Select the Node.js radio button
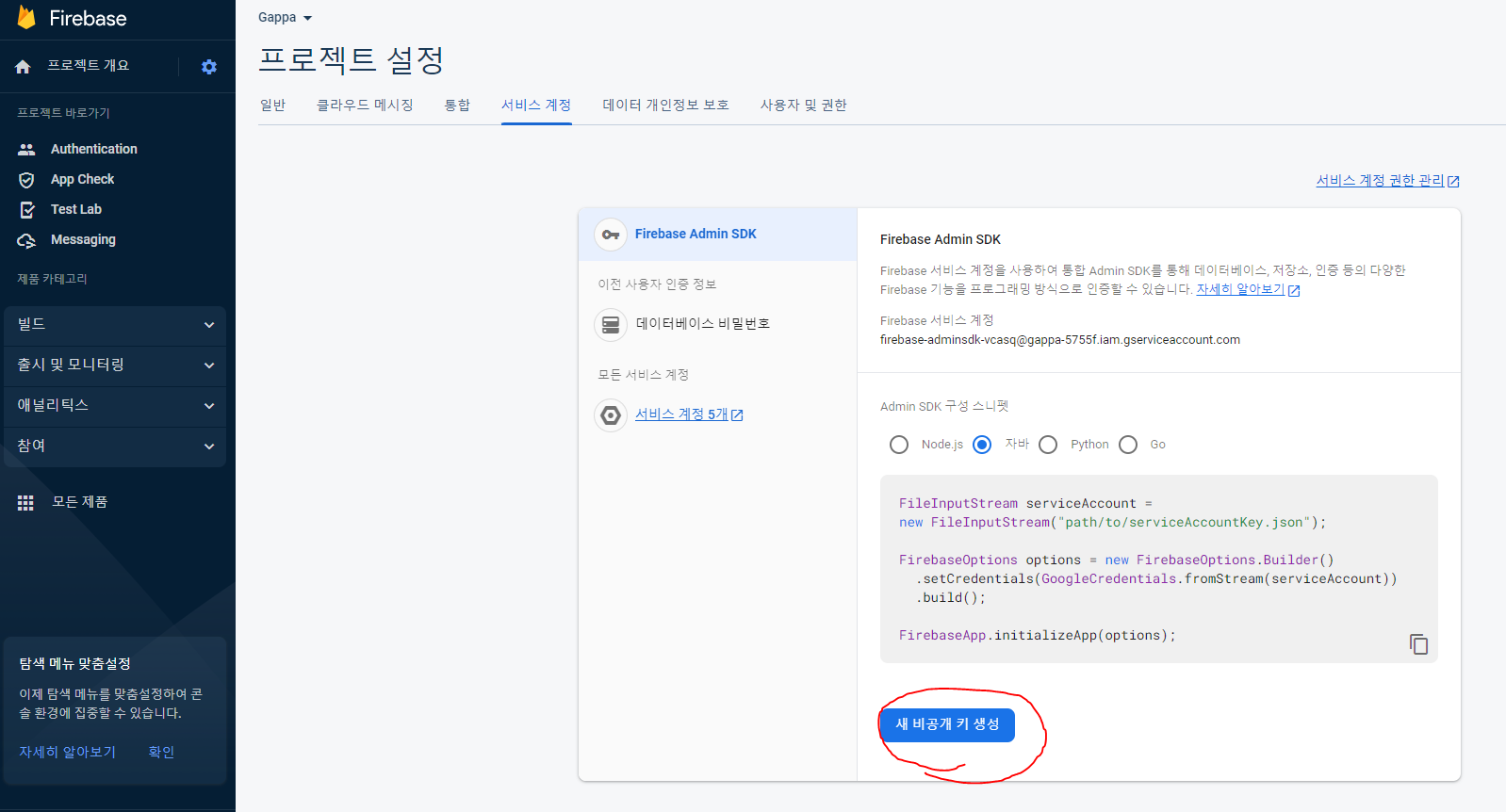Screen dimensions: 1506x812 pos(899,445)
